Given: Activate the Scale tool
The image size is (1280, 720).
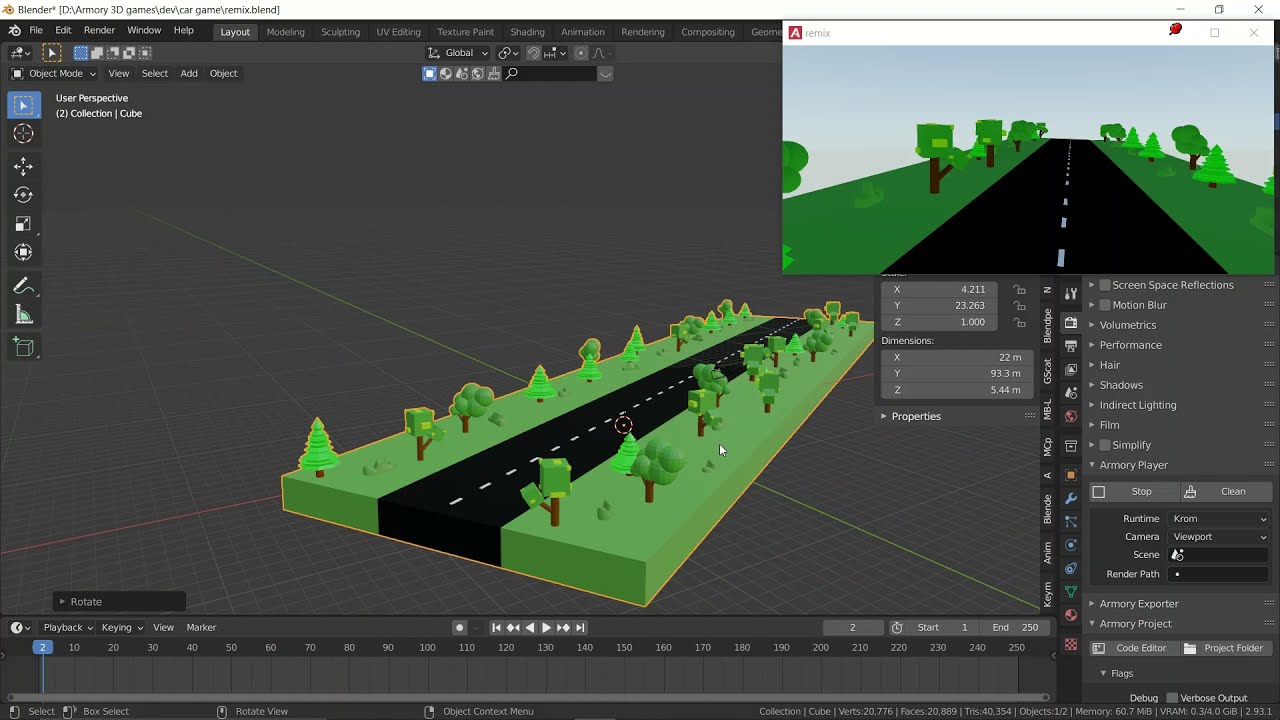Looking at the screenshot, I should pos(24,224).
